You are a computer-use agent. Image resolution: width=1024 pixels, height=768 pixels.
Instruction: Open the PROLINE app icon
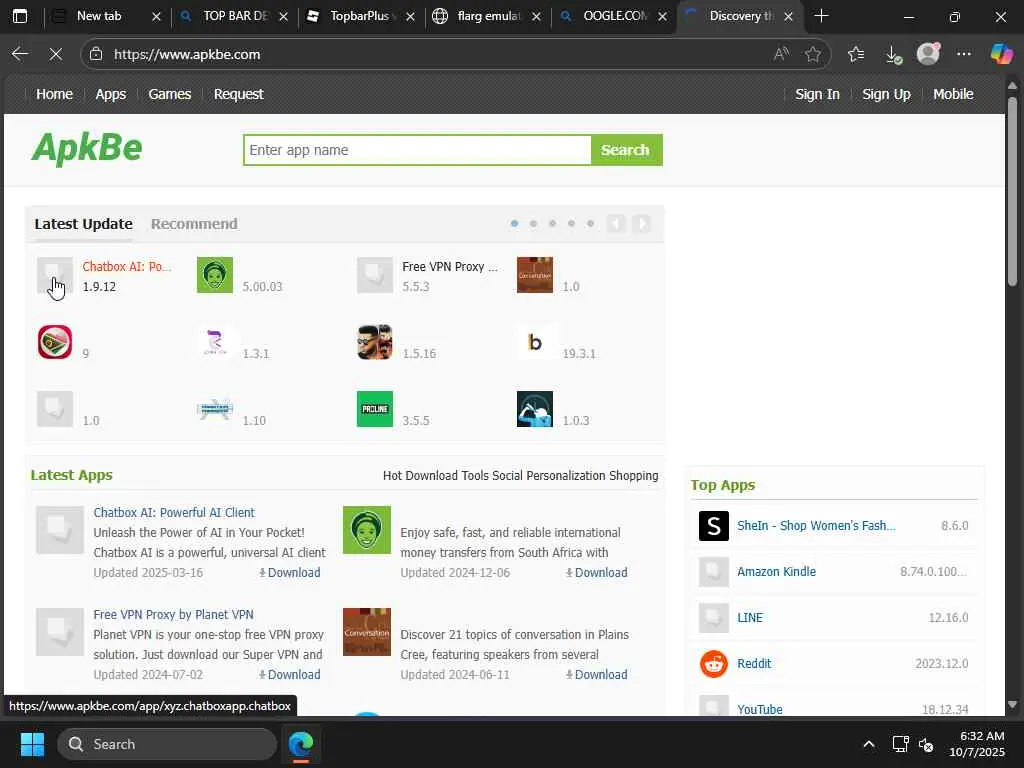pyautogui.click(x=375, y=409)
